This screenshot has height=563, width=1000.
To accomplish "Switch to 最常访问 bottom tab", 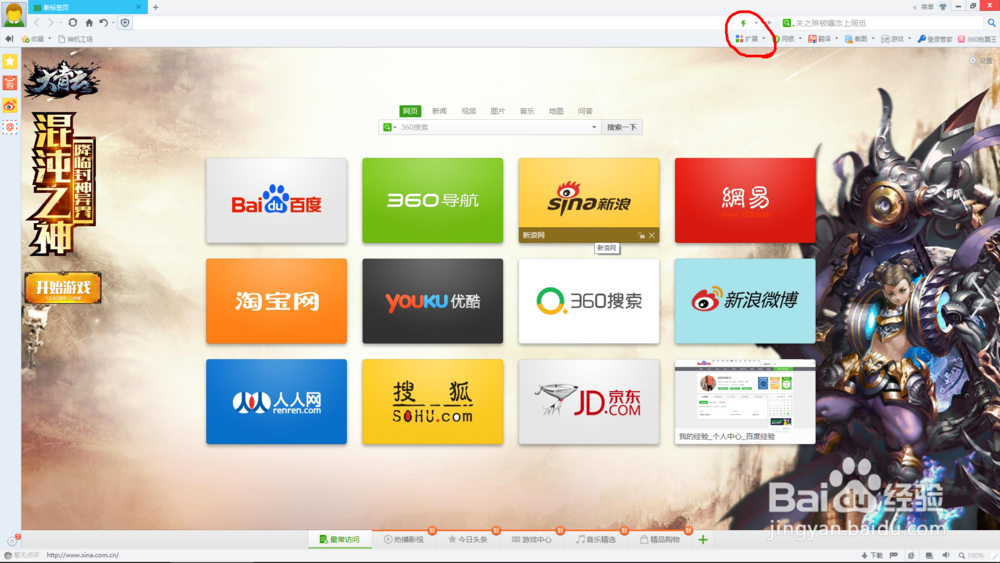I will [x=340, y=539].
